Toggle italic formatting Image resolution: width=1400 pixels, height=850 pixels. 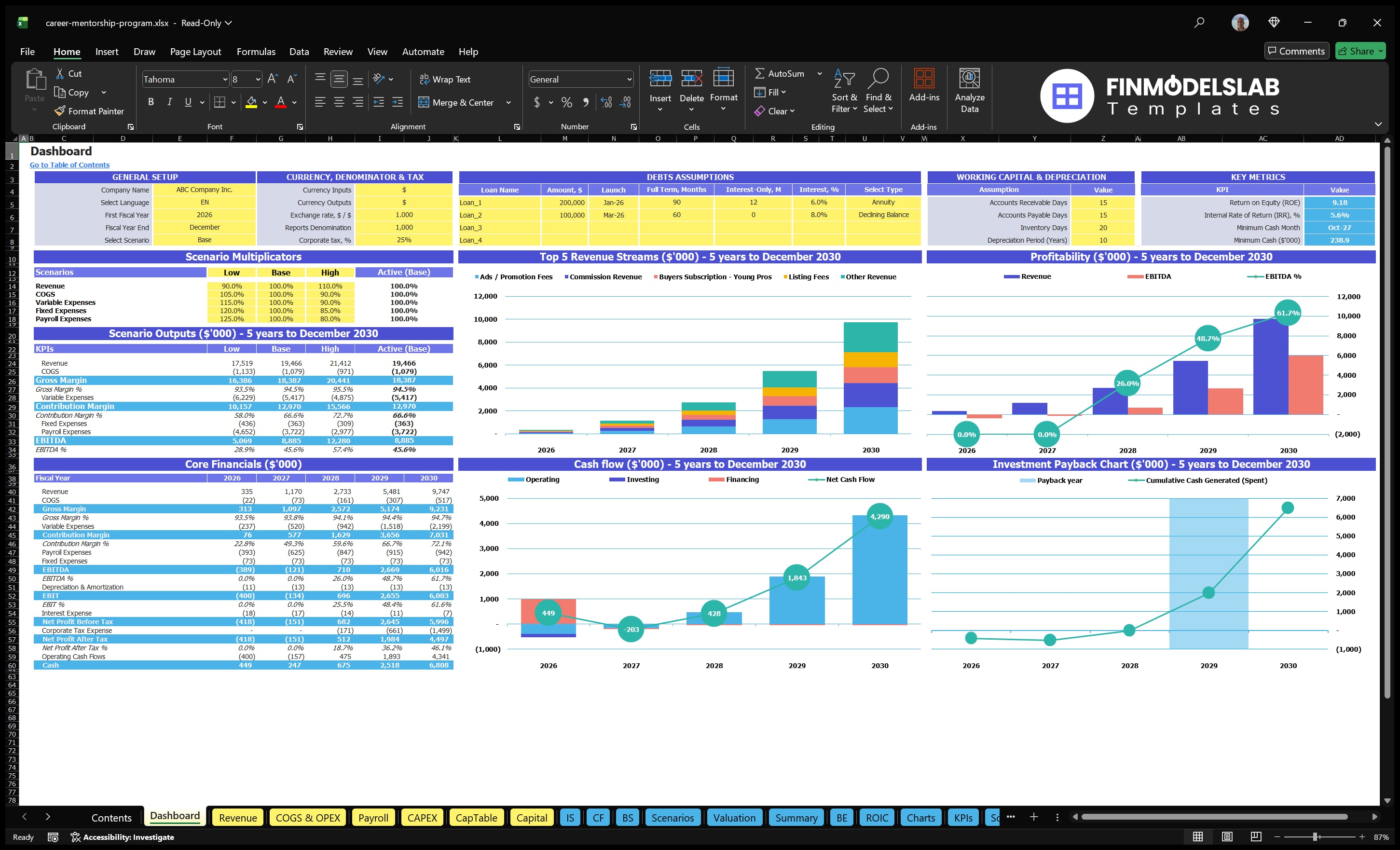tap(169, 102)
